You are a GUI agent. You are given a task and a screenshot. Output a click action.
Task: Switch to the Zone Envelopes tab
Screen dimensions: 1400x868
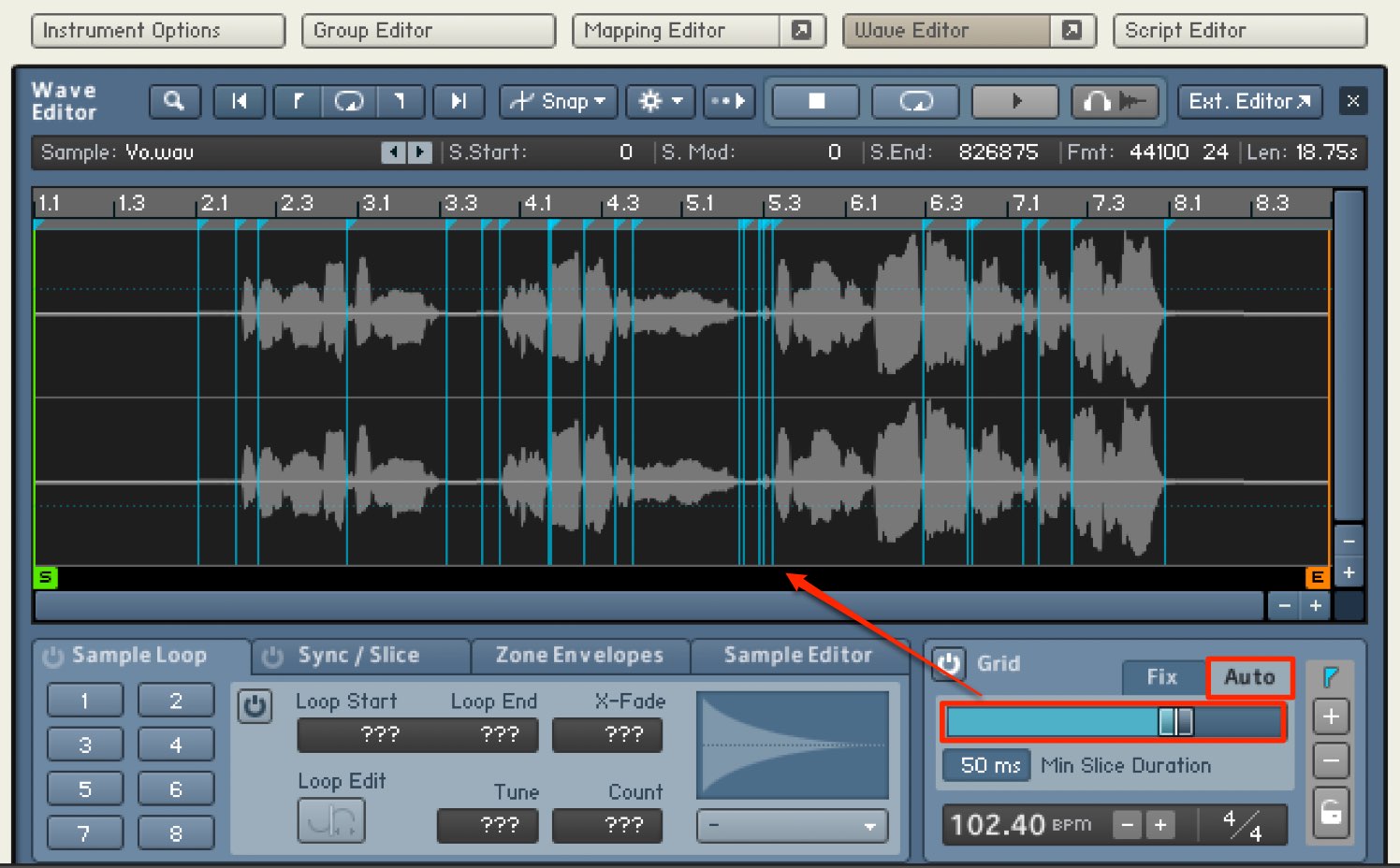579,656
